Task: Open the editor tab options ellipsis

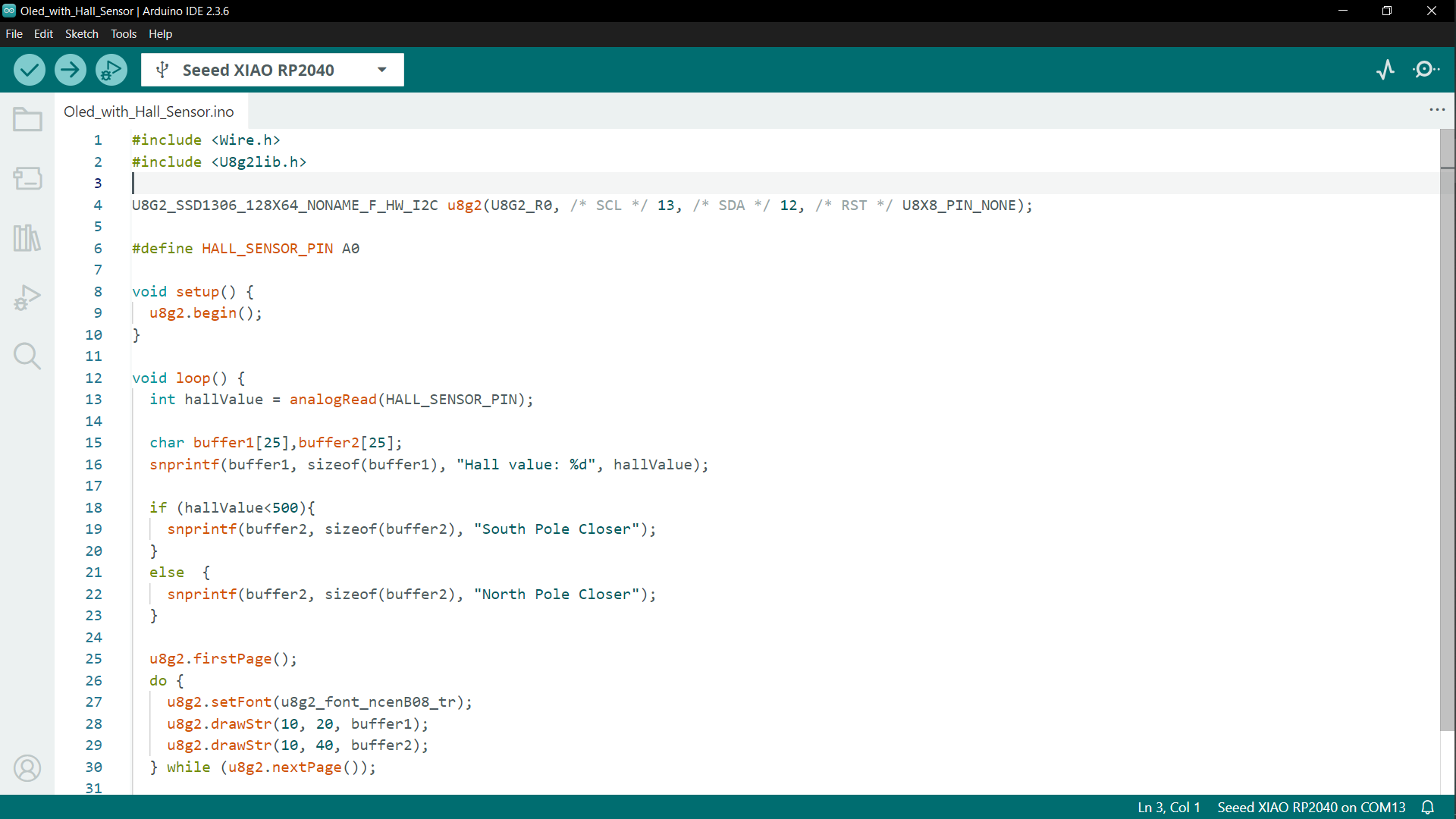Action: [1437, 110]
